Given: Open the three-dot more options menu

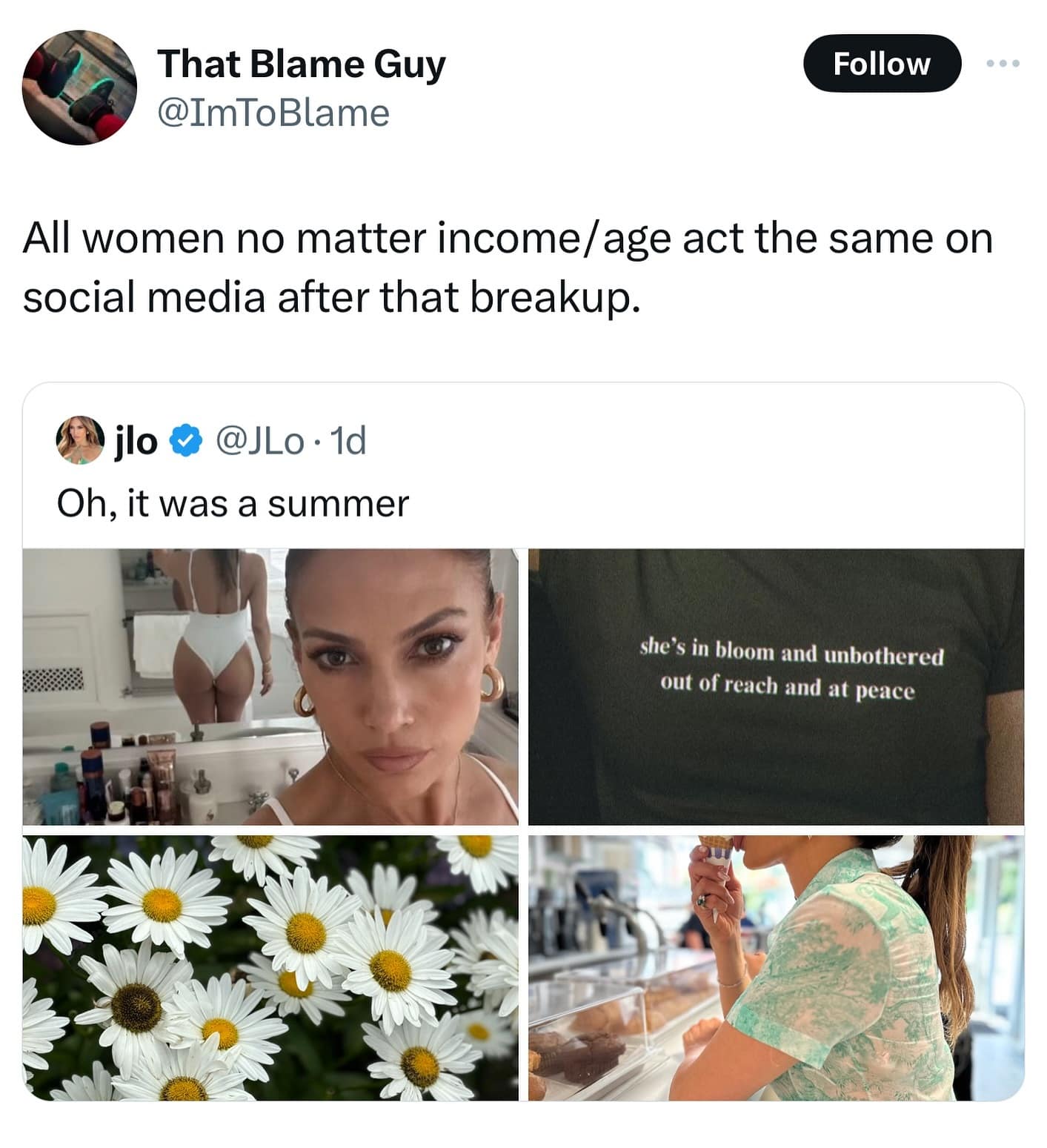Looking at the screenshot, I should 1003,64.
